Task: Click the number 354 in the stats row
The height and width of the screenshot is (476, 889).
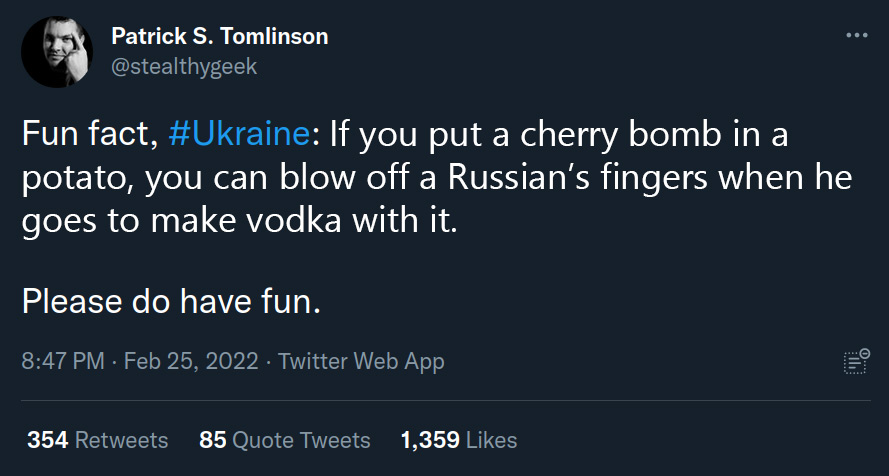Action: pyautogui.click(x=46, y=440)
